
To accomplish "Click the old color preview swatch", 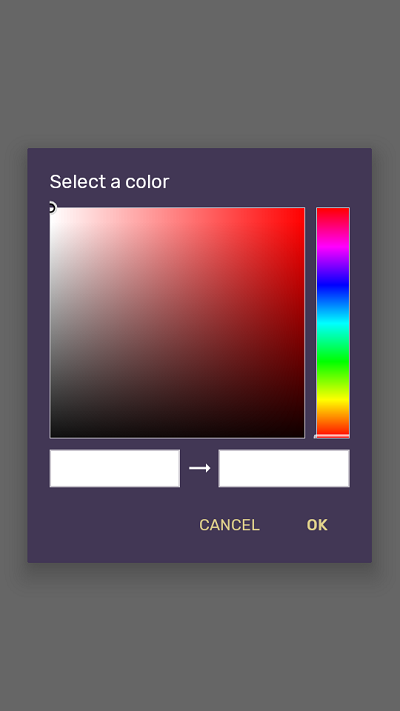I will (x=115, y=468).
